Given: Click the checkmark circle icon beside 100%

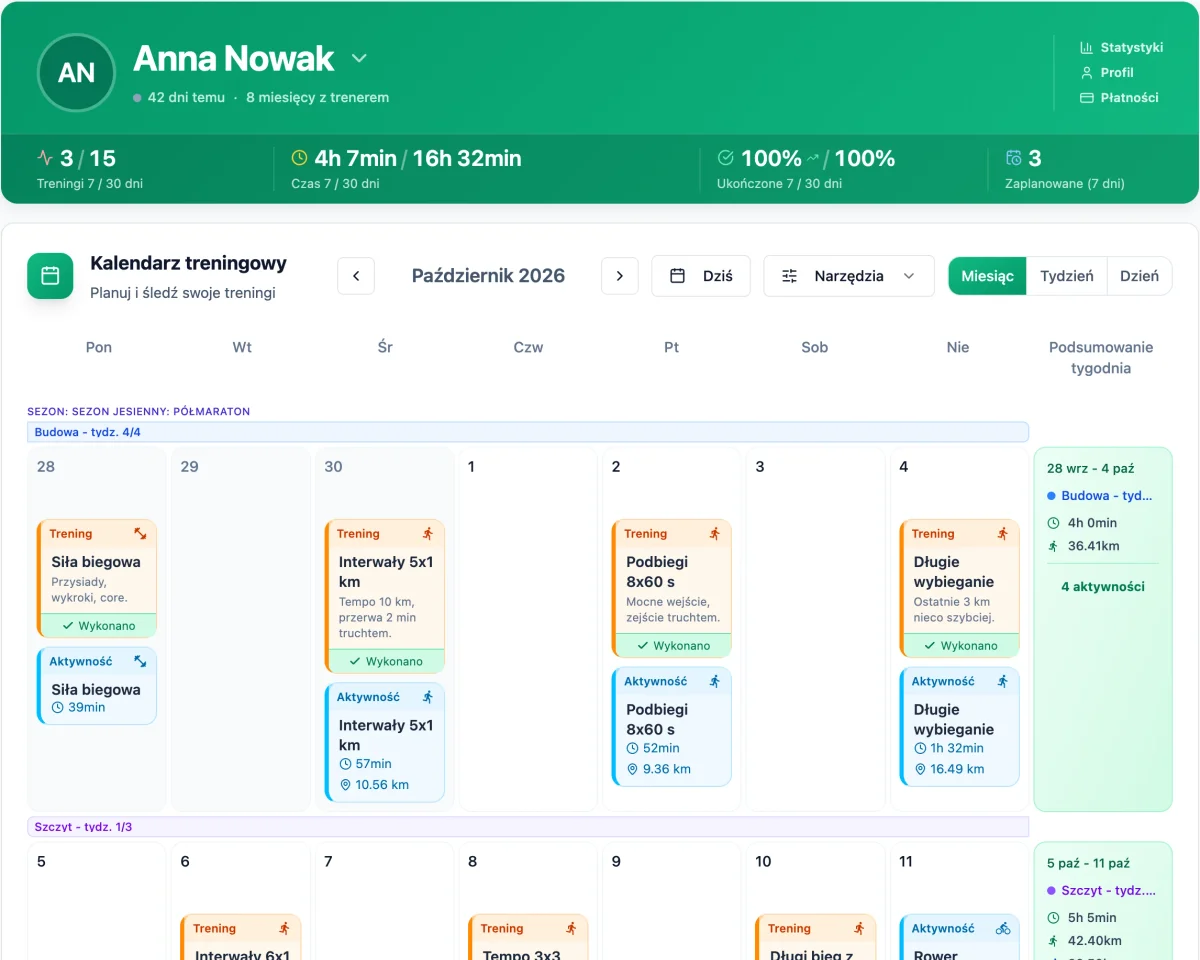Looking at the screenshot, I should point(726,158).
